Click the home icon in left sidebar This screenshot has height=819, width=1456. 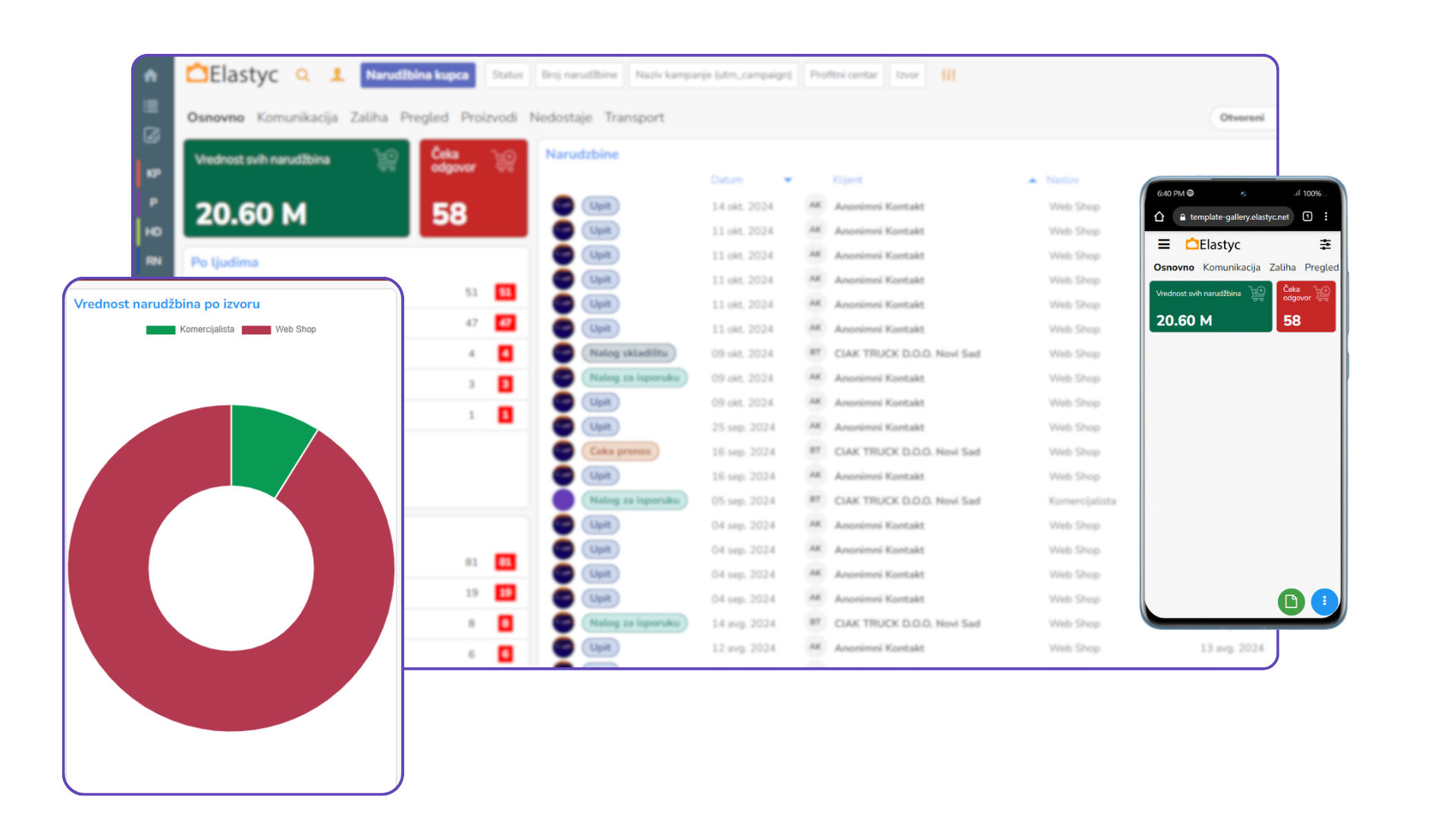pyautogui.click(x=150, y=76)
